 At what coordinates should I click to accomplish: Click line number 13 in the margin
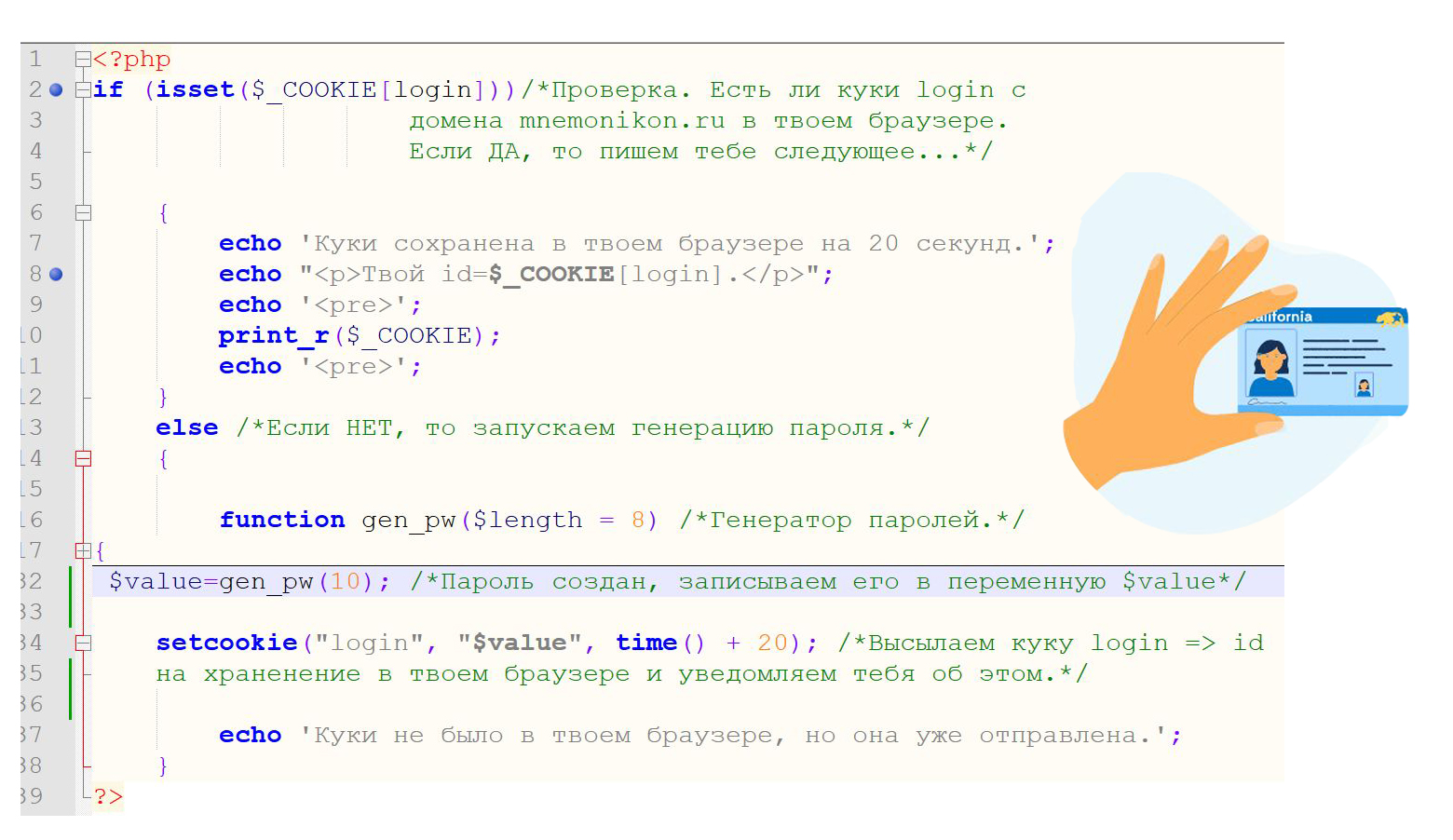32,427
